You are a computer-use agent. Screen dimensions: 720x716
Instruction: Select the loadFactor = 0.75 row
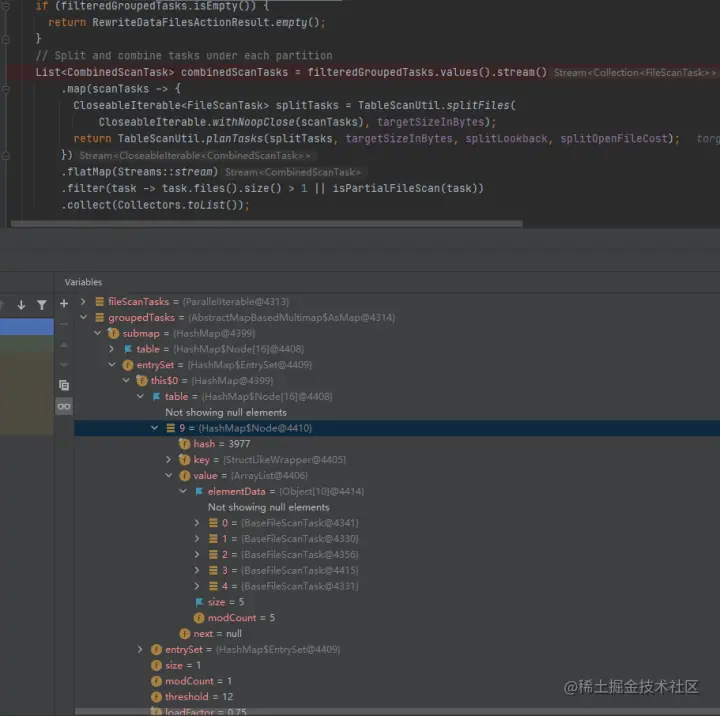coord(397,711)
